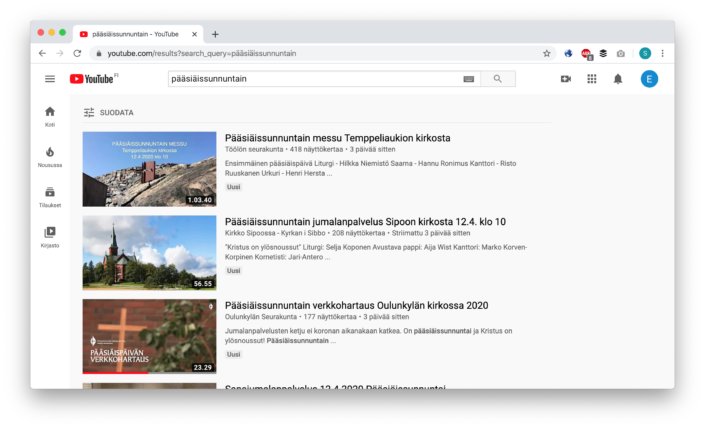Screen dimensions: 705x429
Task: Click the camera extension icon
Action: point(620,53)
